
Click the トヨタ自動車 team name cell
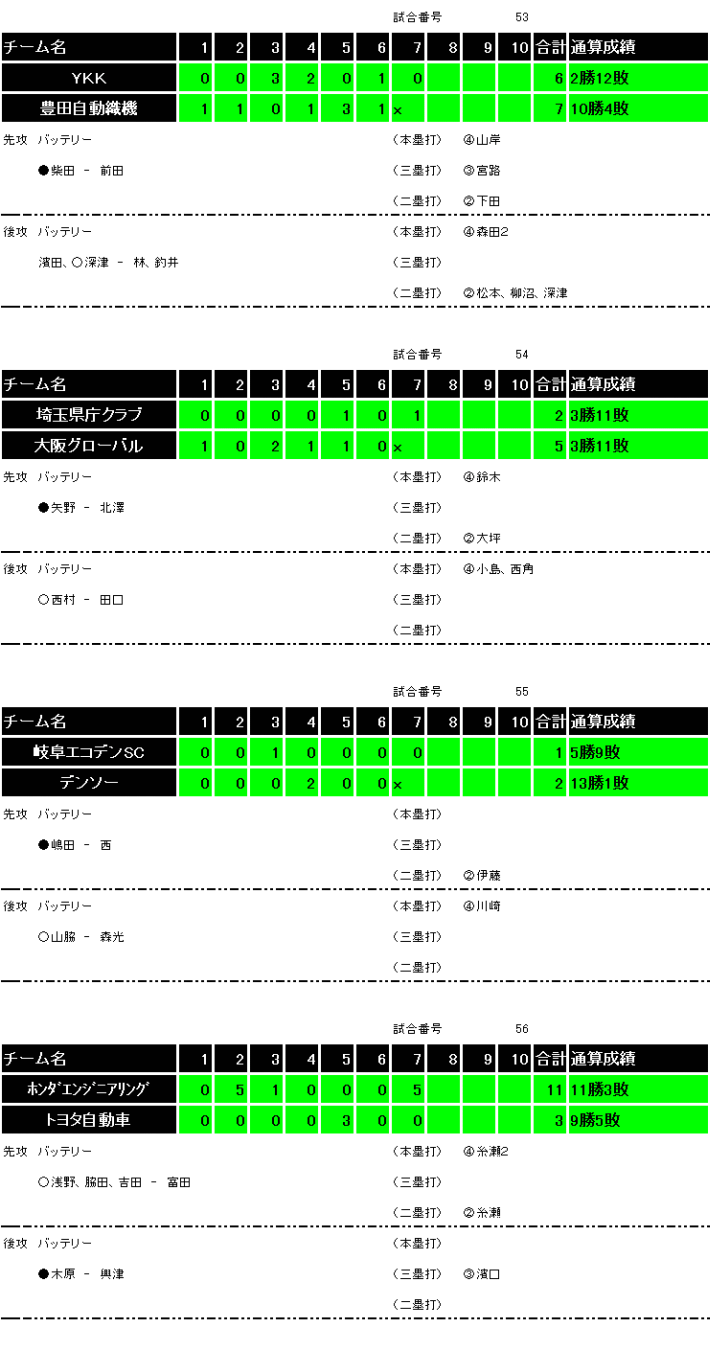coord(89,1120)
